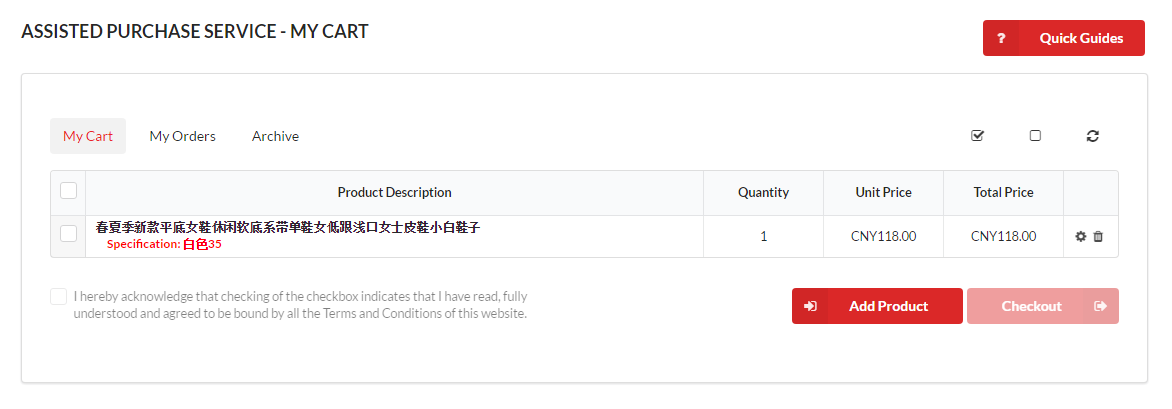This screenshot has width=1172, height=409.
Task: Click the refresh cart icon
Action: click(x=1093, y=136)
